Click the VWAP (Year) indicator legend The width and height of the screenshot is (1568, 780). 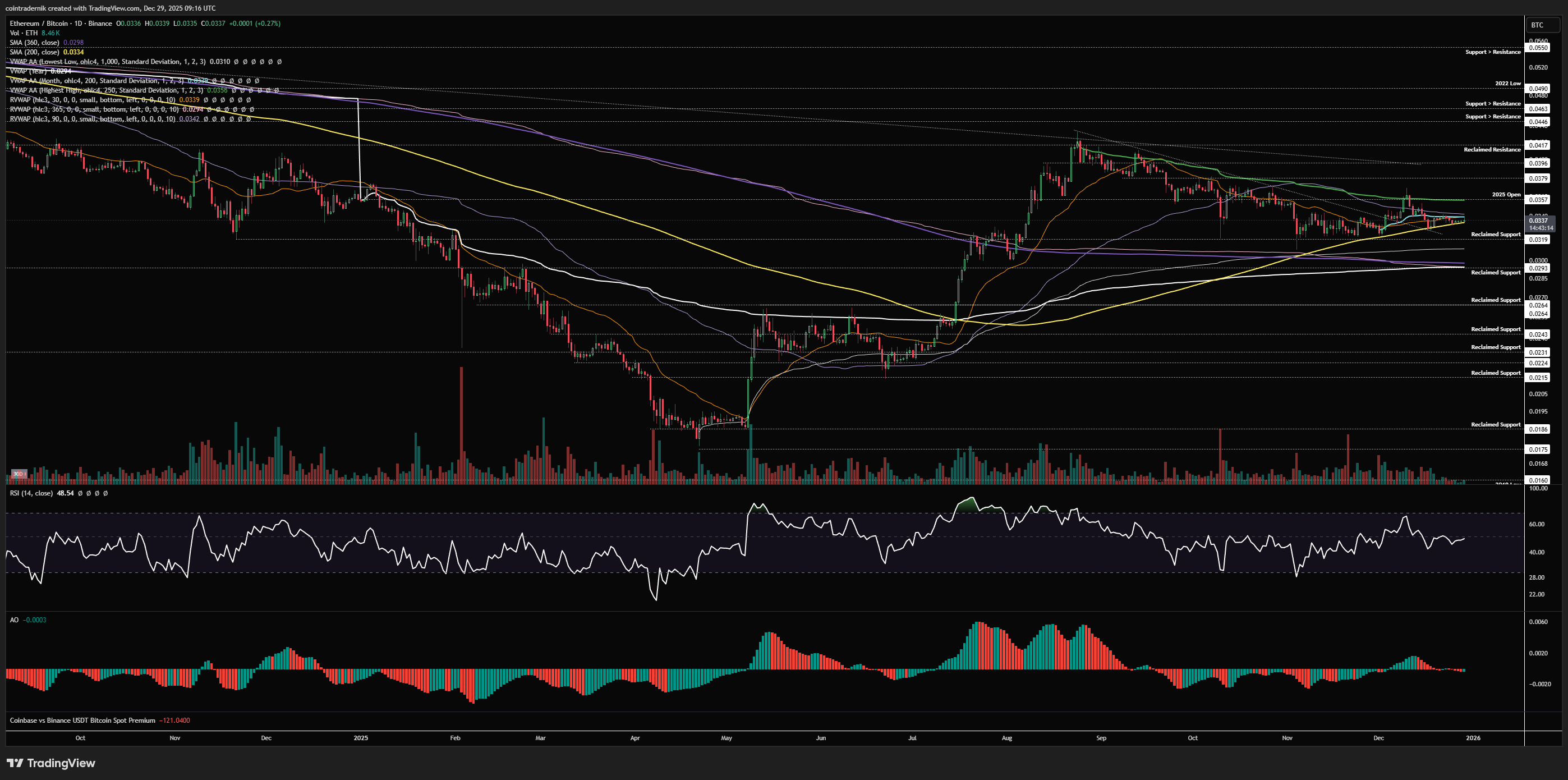[x=29, y=71]
